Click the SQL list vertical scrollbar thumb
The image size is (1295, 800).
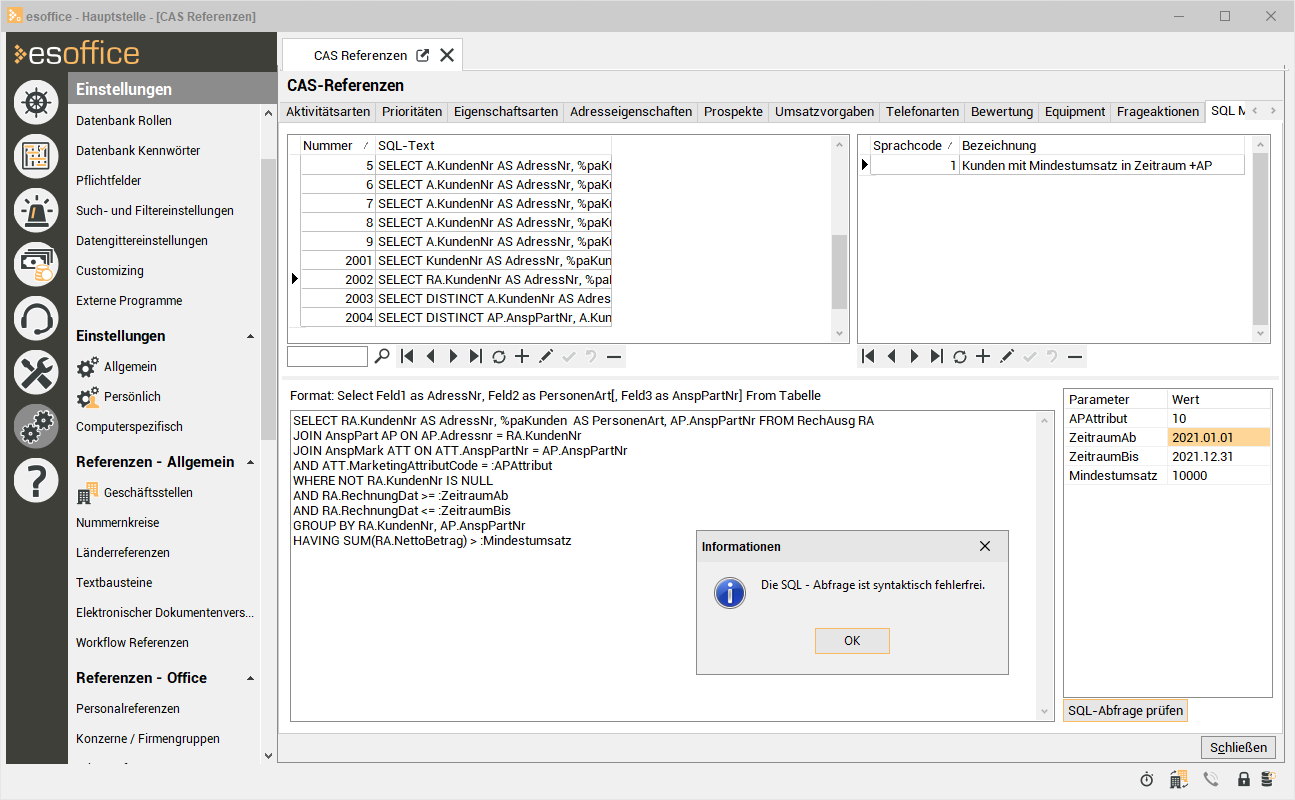click(x=840, y=272)
